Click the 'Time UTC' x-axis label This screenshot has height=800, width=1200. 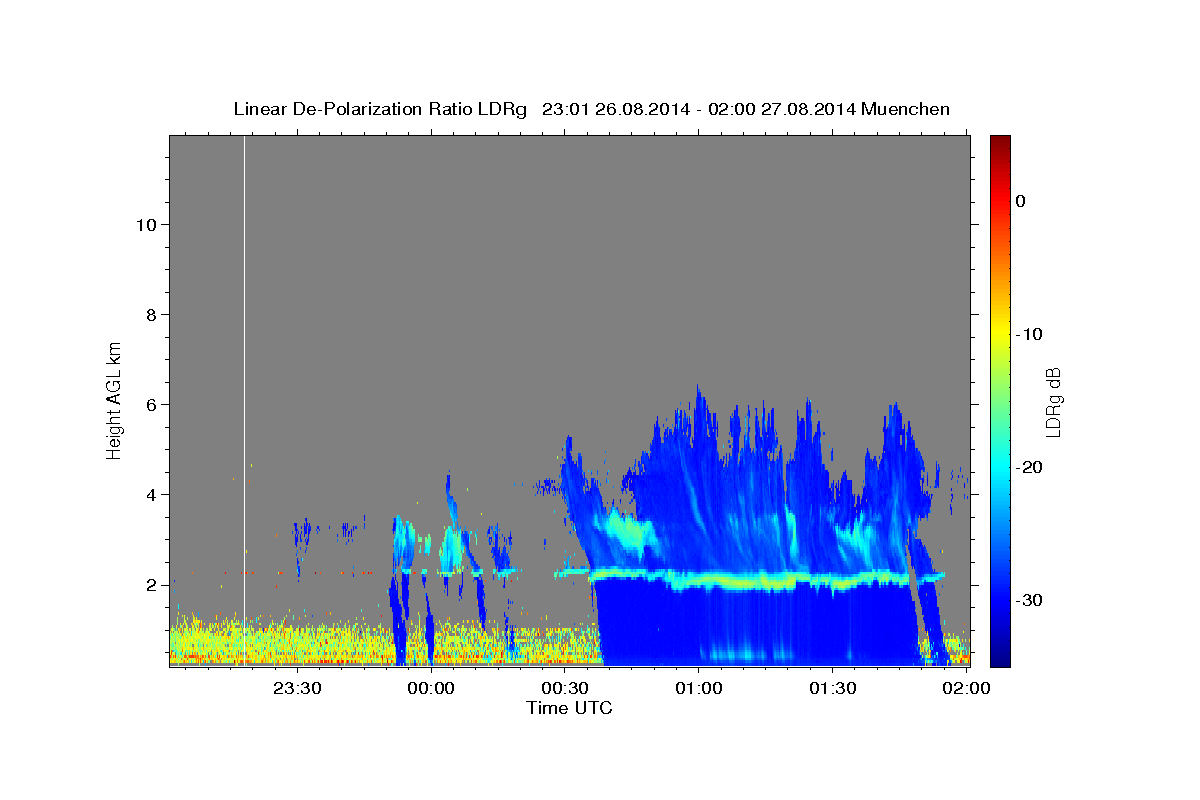[x=569, y=709]
